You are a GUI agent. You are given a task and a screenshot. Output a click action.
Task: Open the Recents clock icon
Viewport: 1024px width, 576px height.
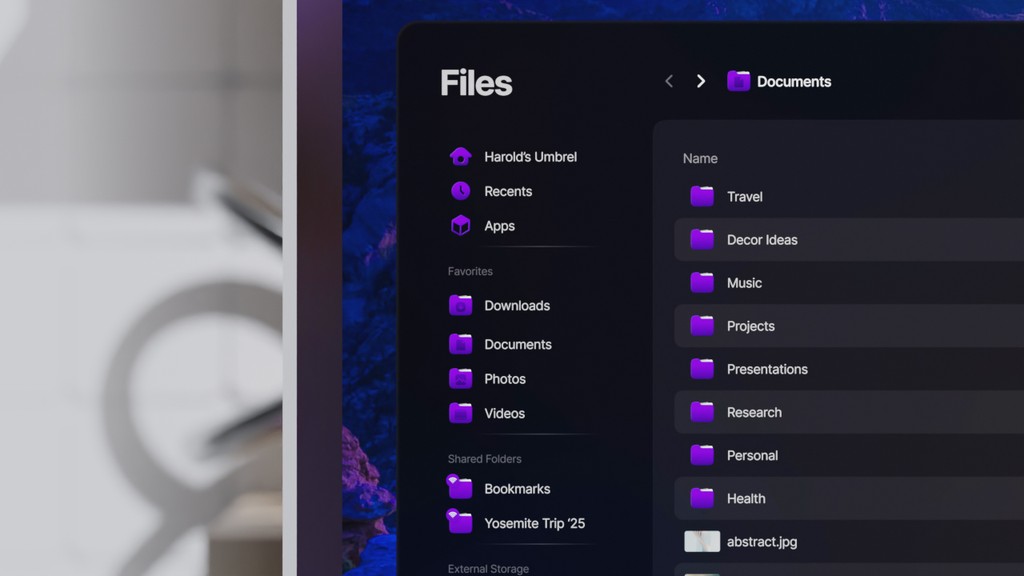pos(460,191)
